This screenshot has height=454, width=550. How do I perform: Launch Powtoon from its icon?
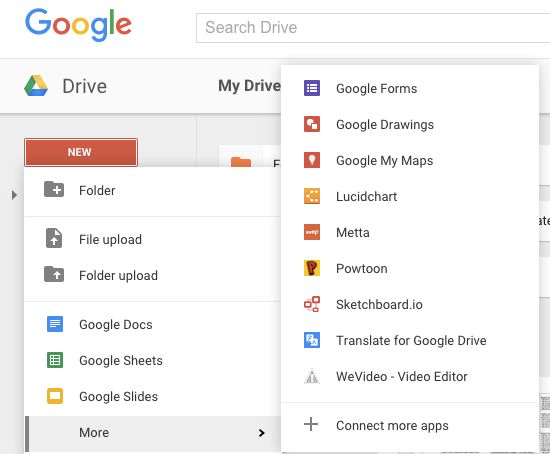tap(311, 268)
